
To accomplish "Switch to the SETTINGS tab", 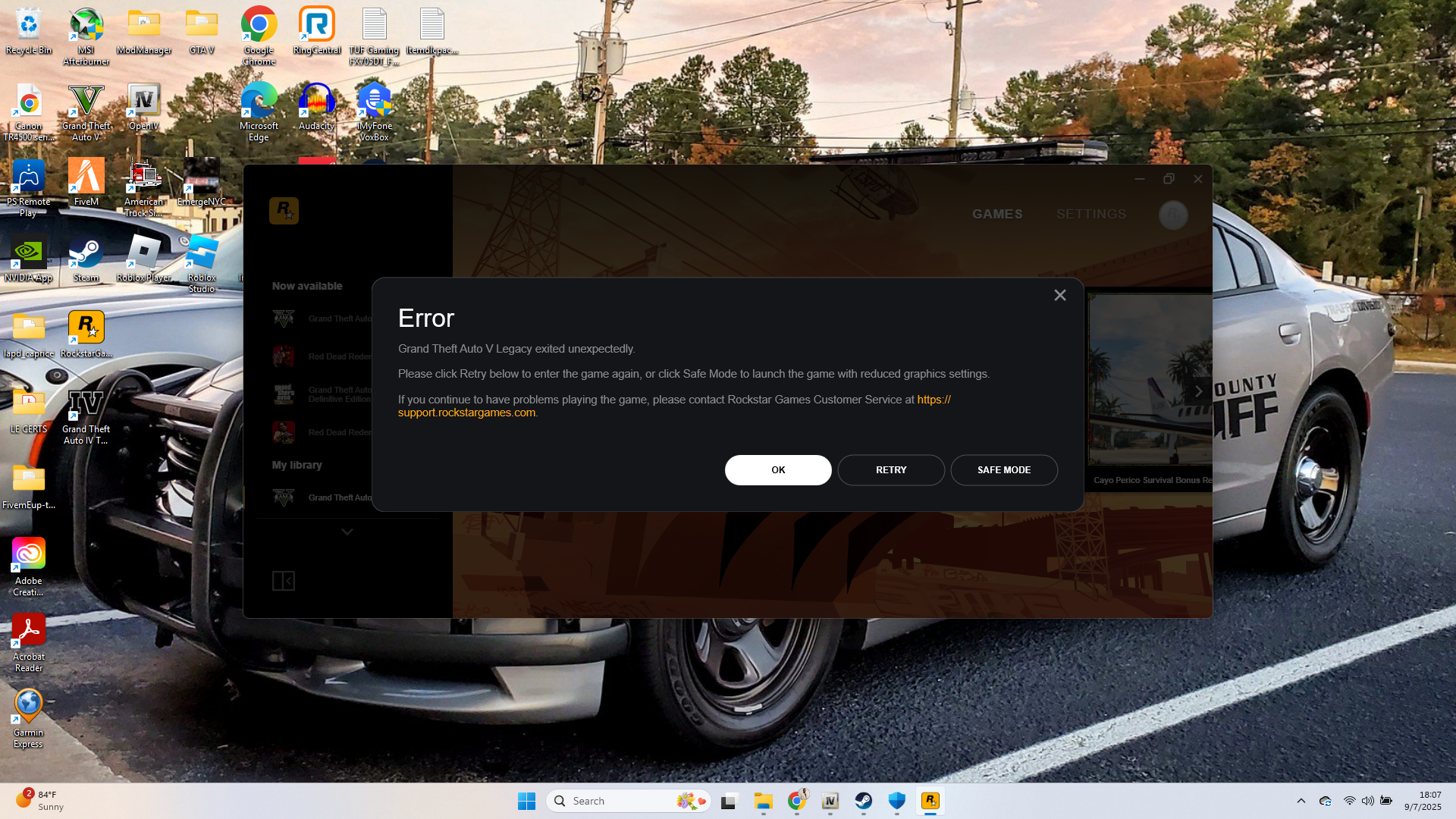I will (1090, 215).
